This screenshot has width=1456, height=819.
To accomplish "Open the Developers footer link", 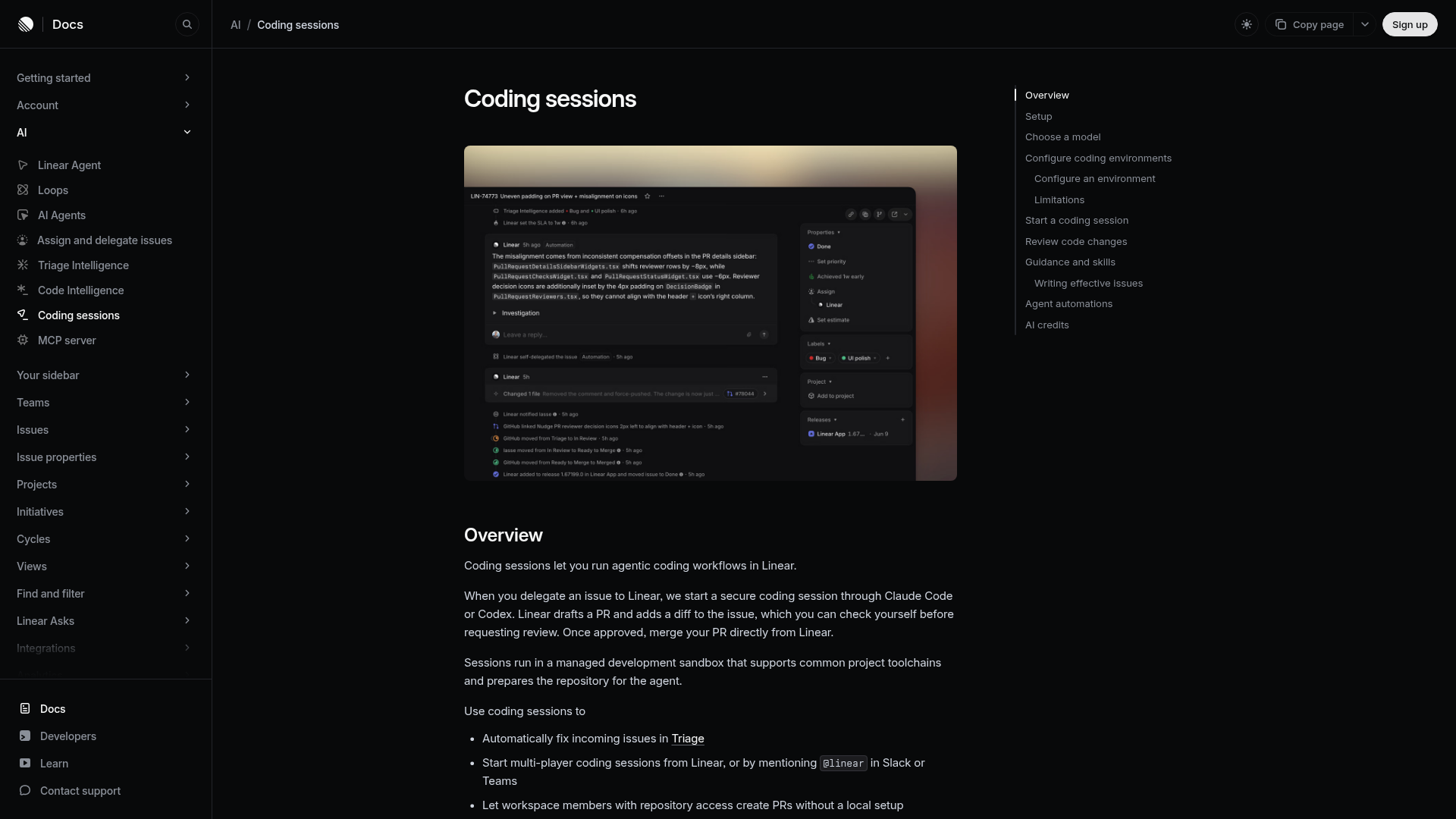I will point(68,736).
